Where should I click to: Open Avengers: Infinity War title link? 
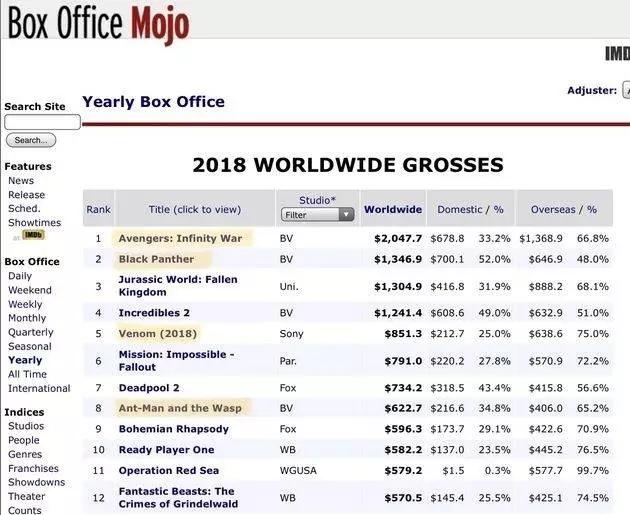pos(180,238)
